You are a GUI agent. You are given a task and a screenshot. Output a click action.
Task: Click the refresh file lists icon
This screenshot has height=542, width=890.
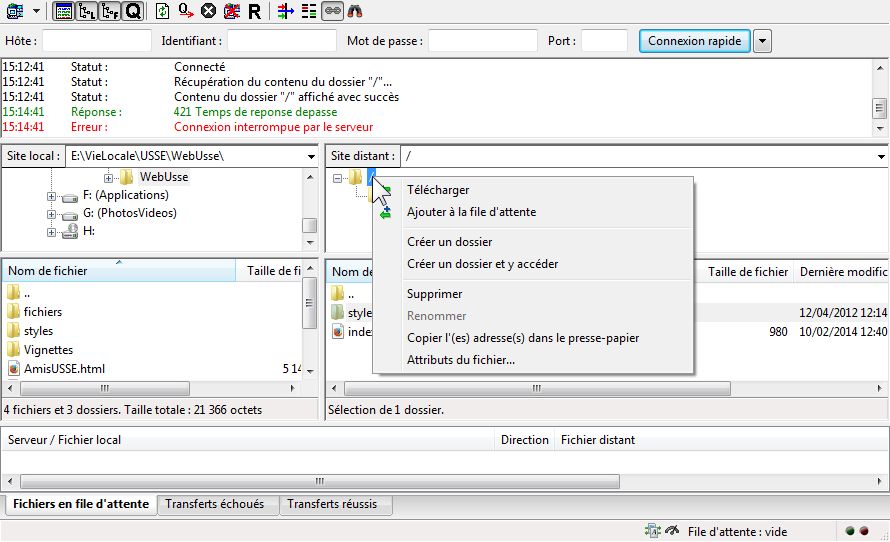pyautogui.click(x=163, y=11)
